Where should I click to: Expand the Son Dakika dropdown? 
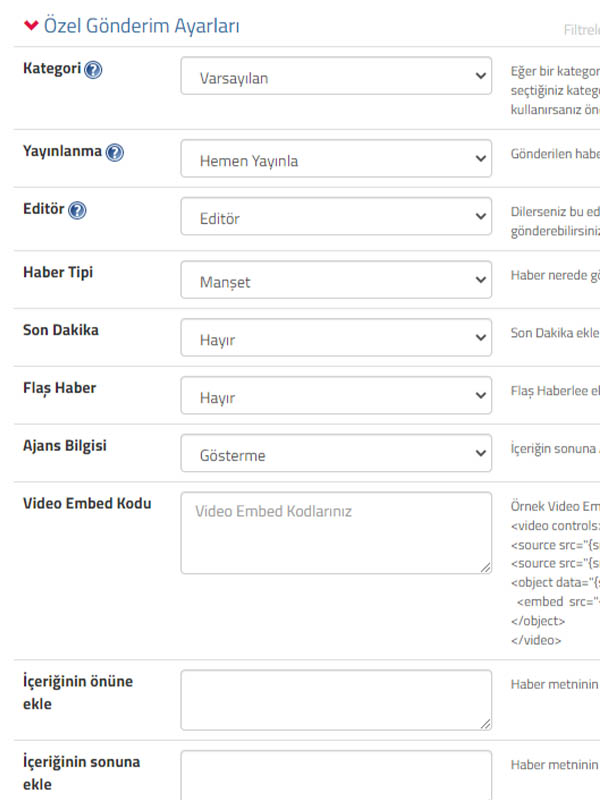point(336,338)
